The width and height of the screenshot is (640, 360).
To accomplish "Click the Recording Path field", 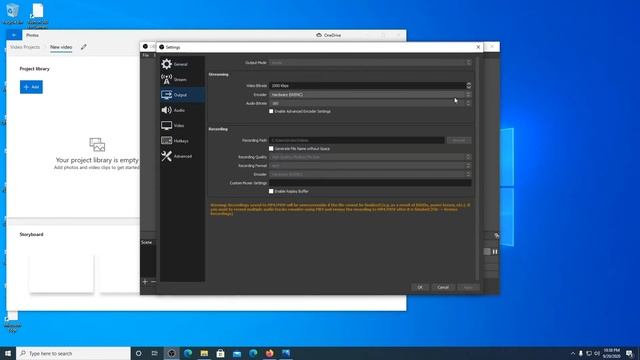I will tap(357, 140).
